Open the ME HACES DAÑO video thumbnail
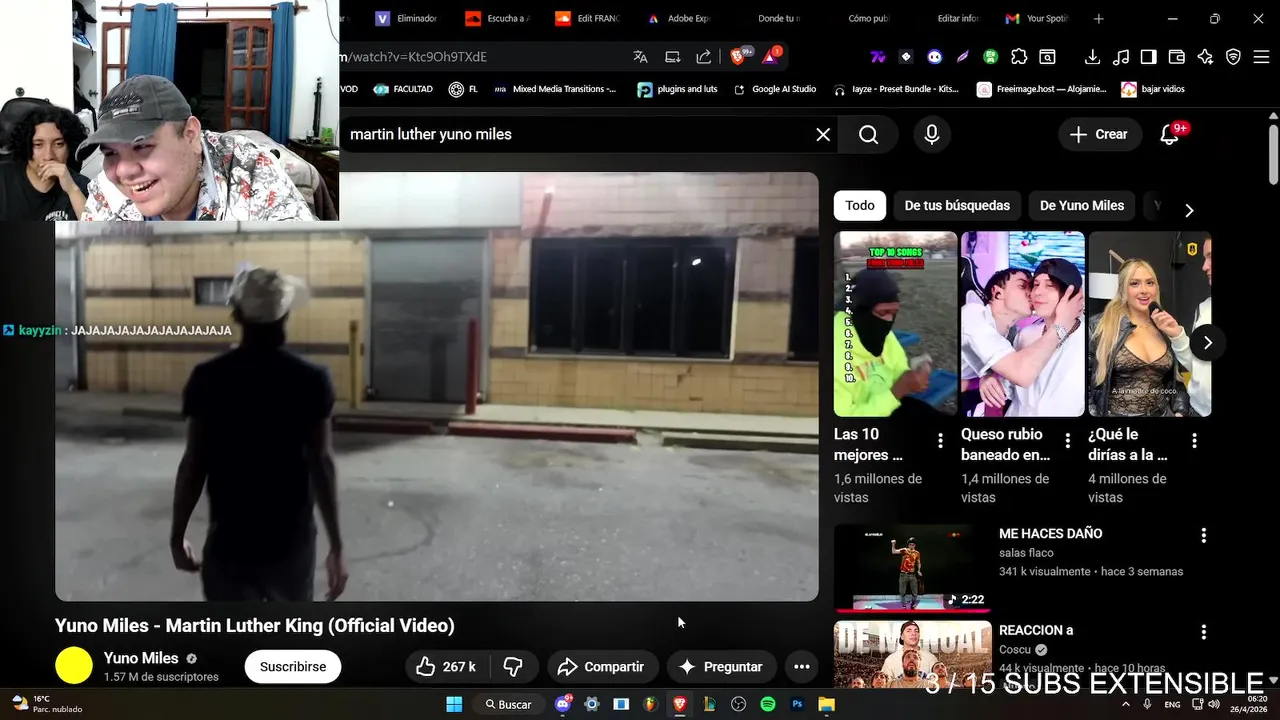This screenshot has width=1280, height=720. tap(913, 567)
